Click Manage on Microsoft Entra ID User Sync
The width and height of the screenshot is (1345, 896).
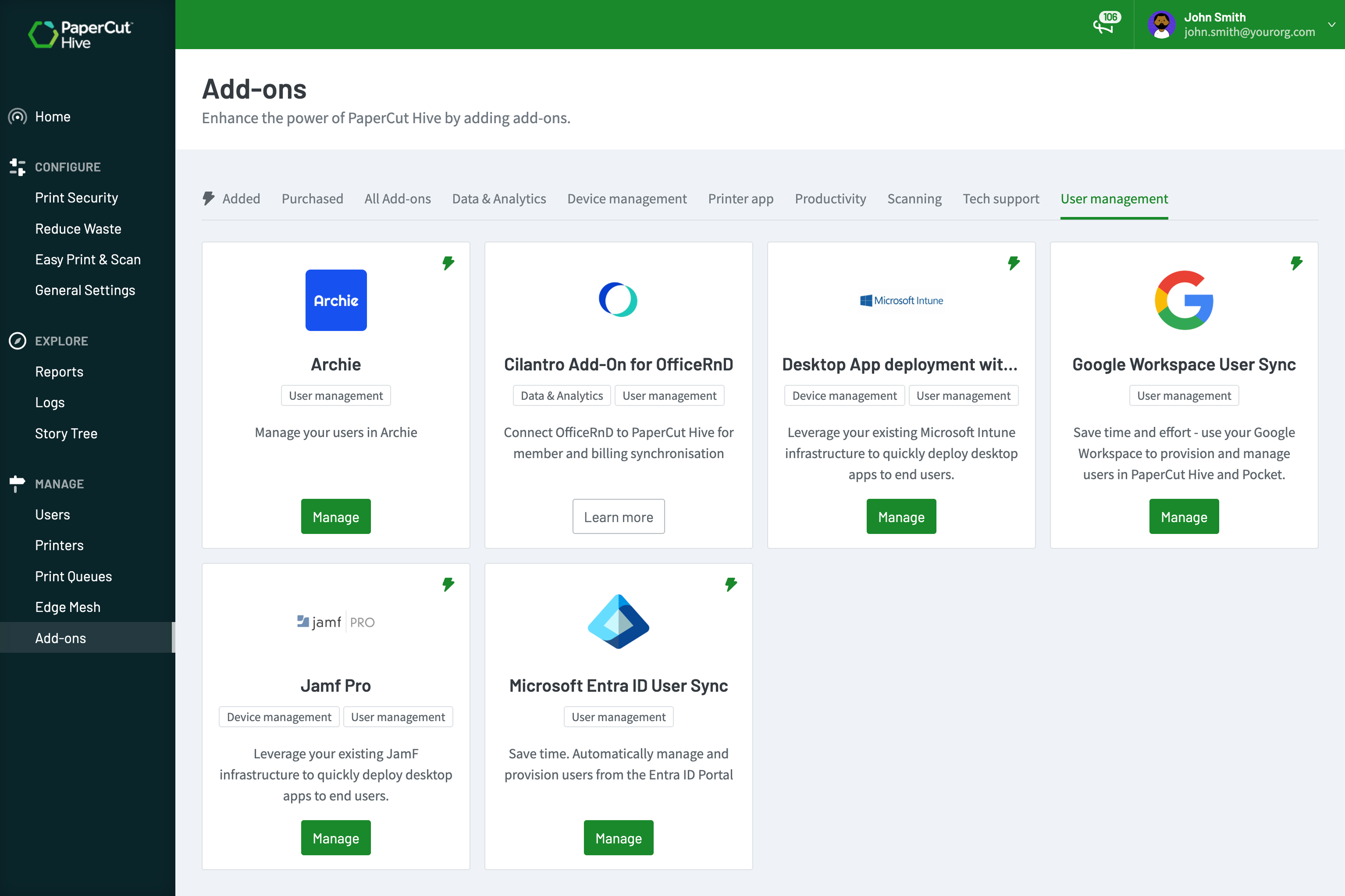click(x=618, y=838)
